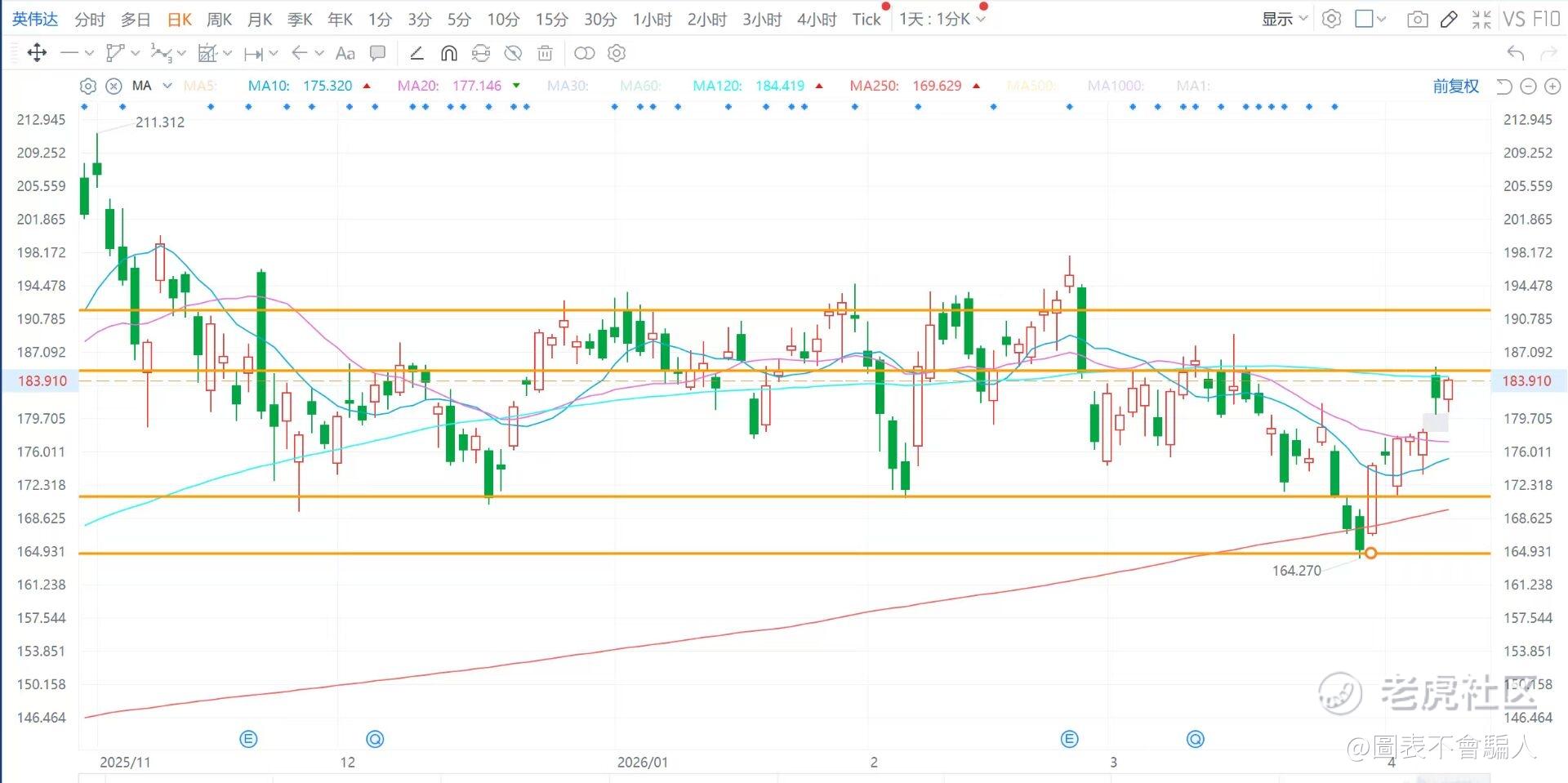Select the Tick timeframe tab
1568x783 pixels.
tap(866, 19)
